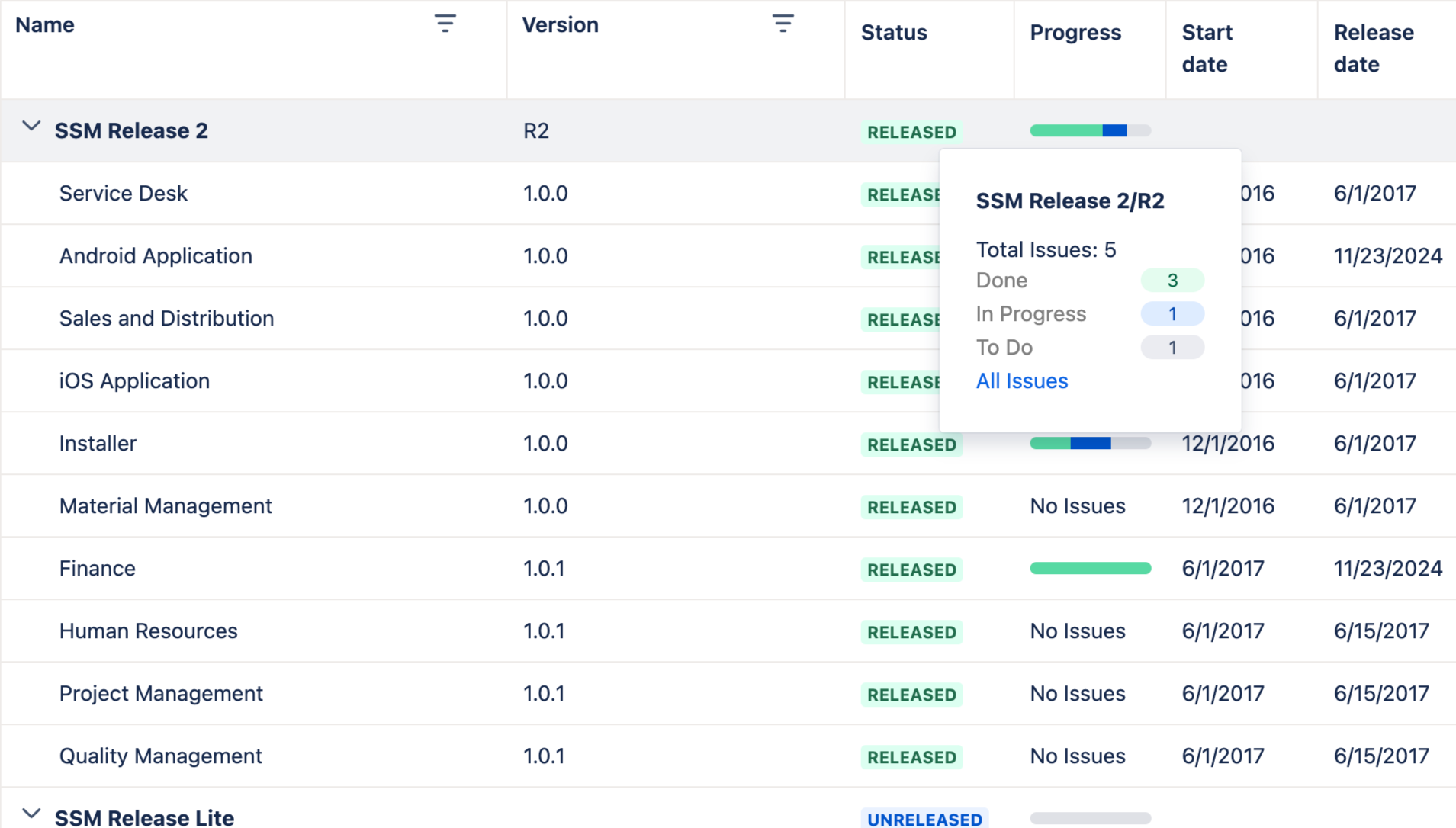Click the In Progress count badge
This screenshot has width=1456, height=828.
1172,314
